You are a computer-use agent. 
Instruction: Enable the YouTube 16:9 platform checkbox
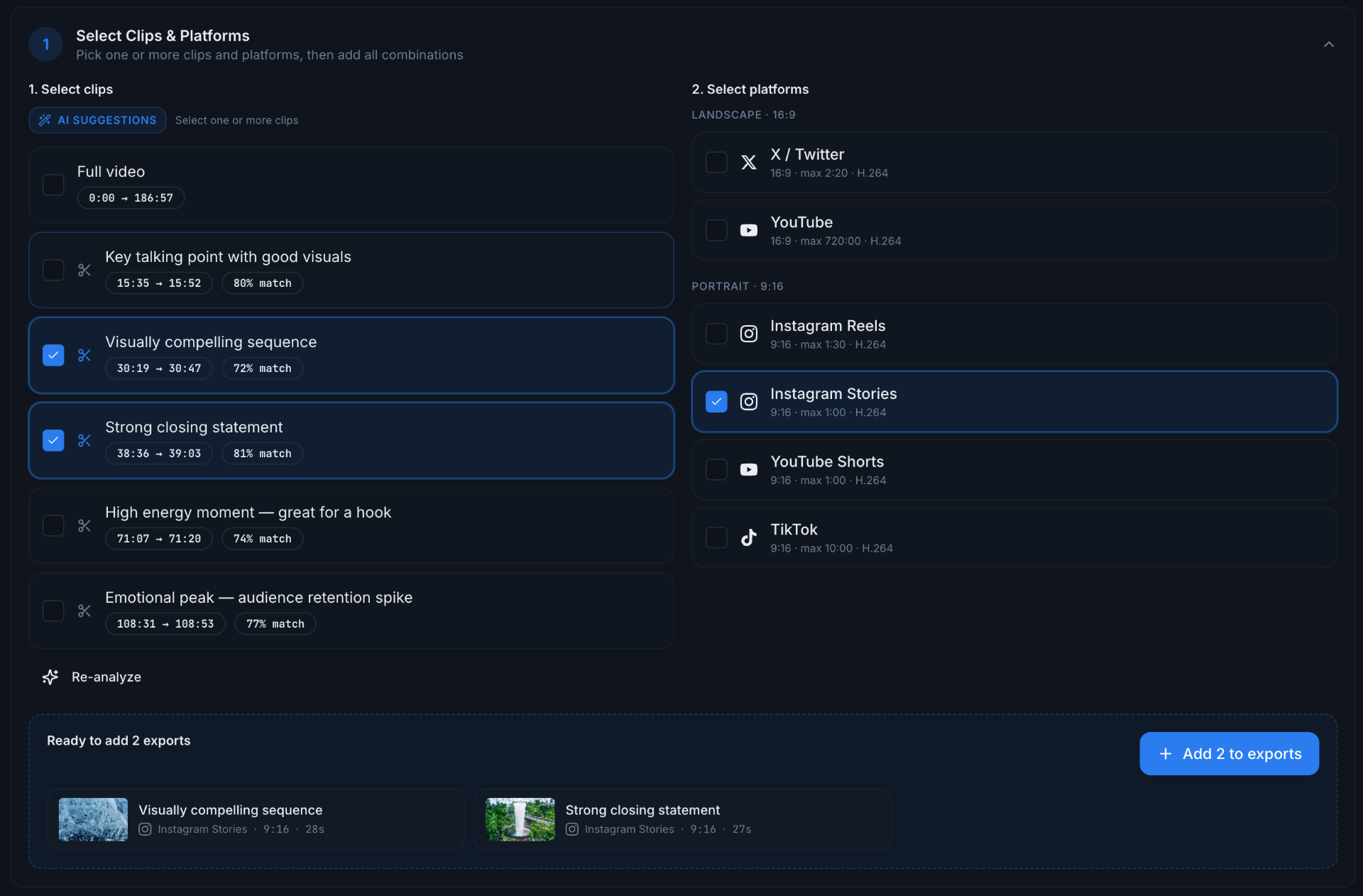coord(716,231)
